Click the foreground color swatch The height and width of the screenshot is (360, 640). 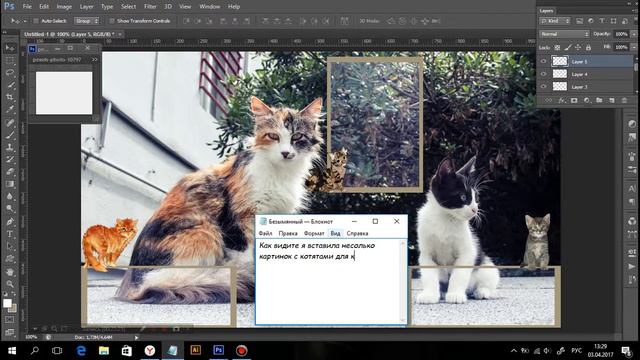(x=7, y=303)
